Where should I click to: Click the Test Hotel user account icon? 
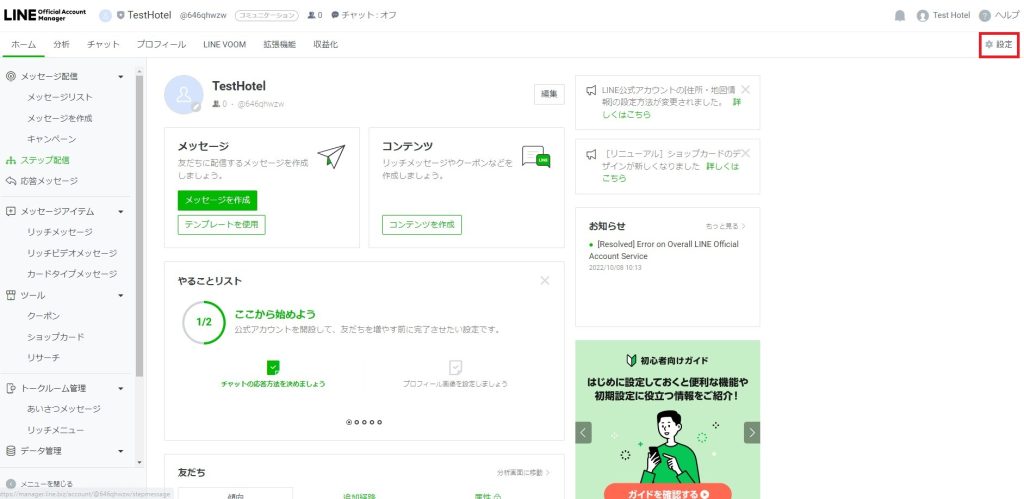coord(922,15)
